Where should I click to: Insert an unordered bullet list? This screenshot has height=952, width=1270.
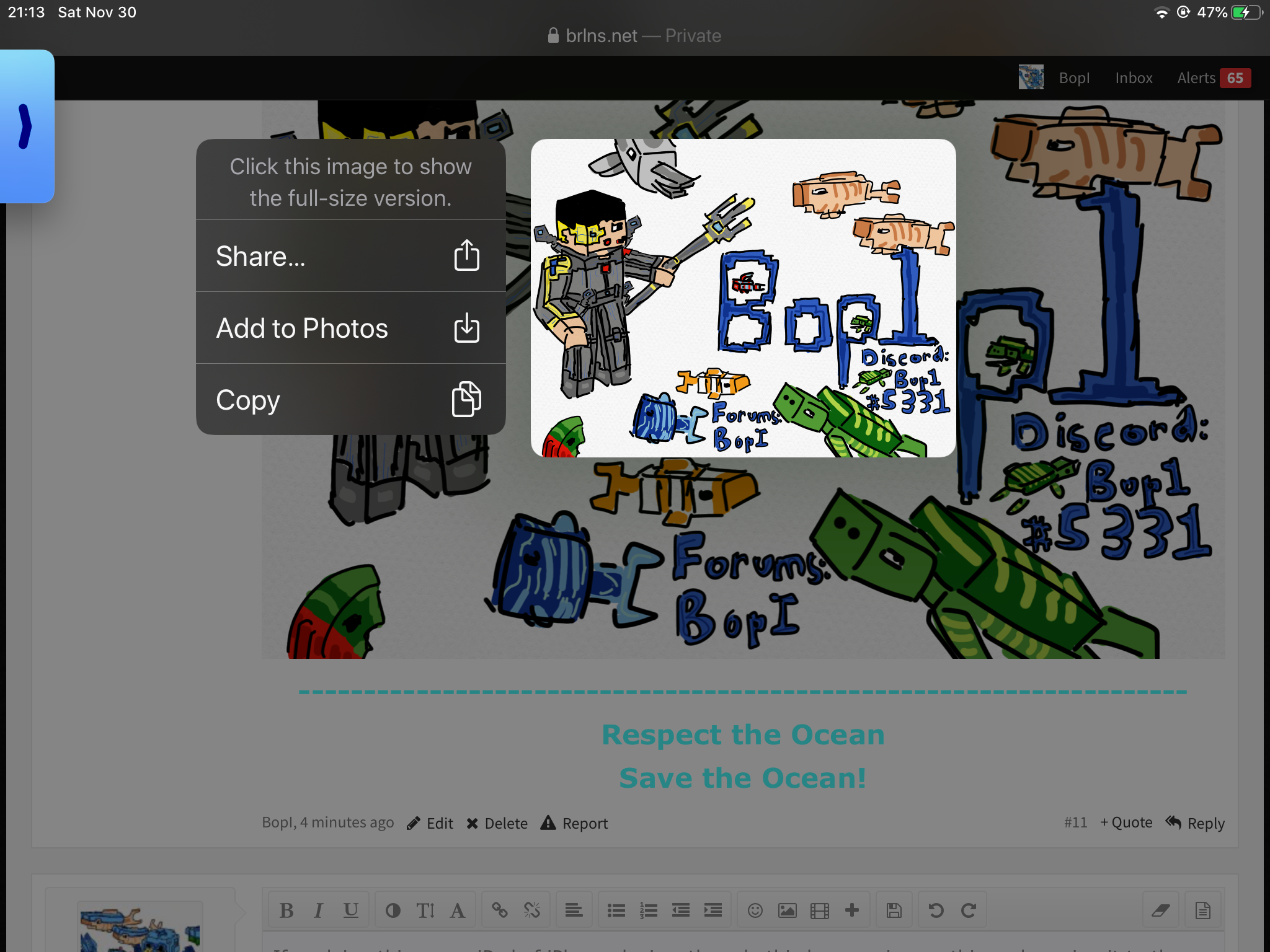tap(616, 910)
